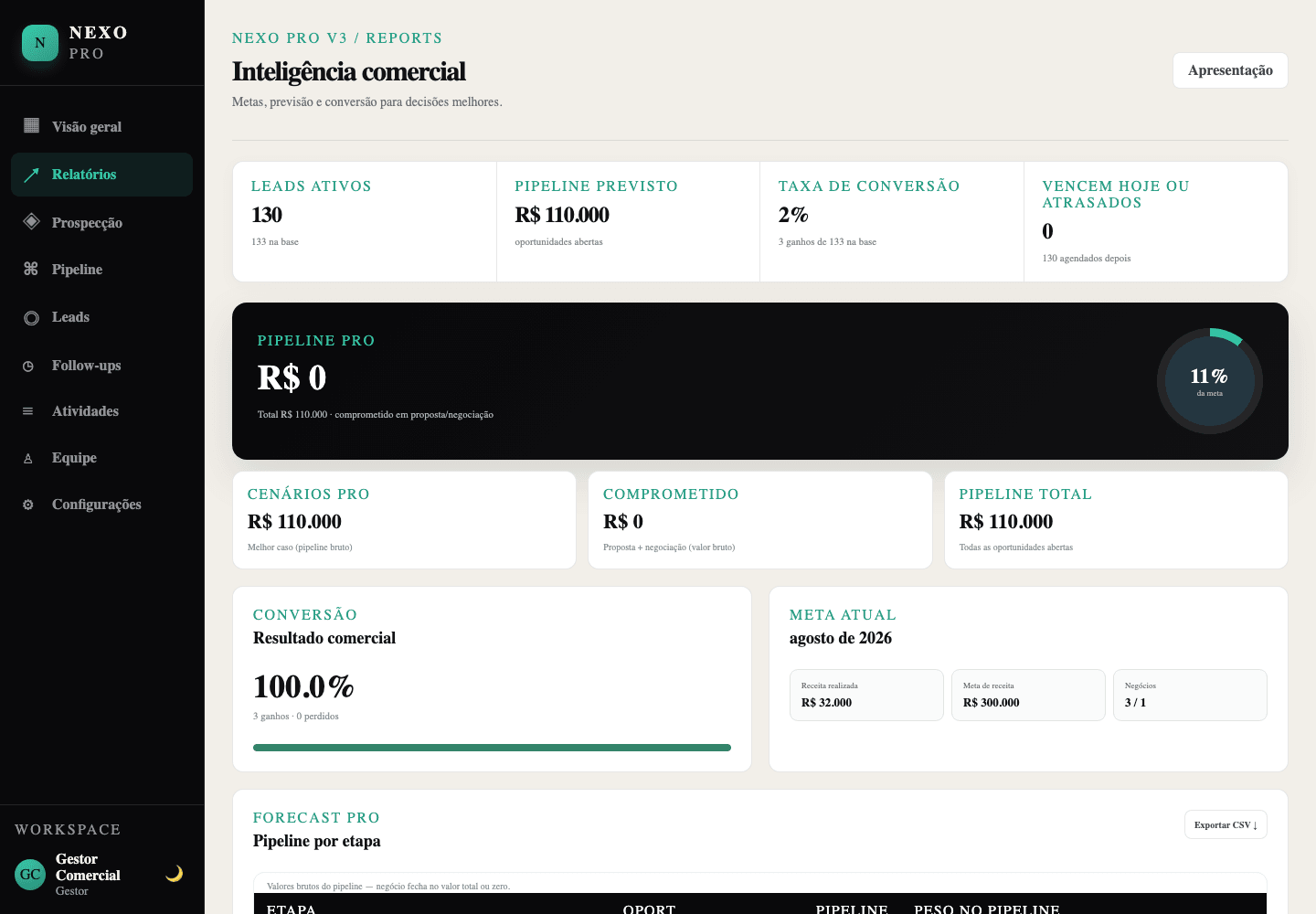Viewport: 1316px width, 914px height.
Task: Click the Atividades list icon
Action: pos(28,411)
